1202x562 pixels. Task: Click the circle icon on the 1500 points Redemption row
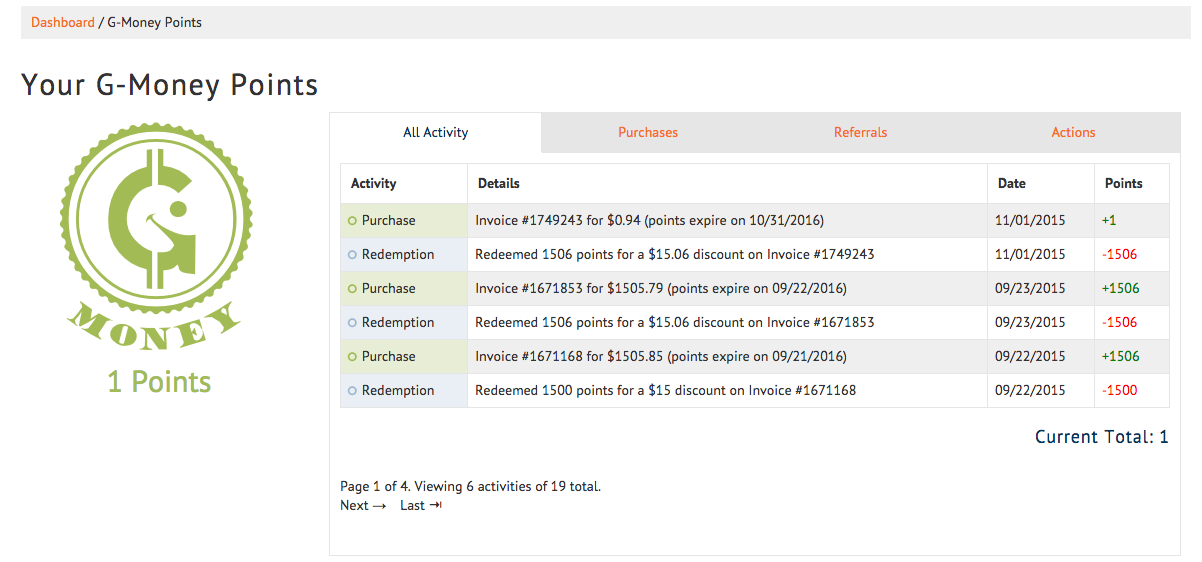tap(352, 391)
